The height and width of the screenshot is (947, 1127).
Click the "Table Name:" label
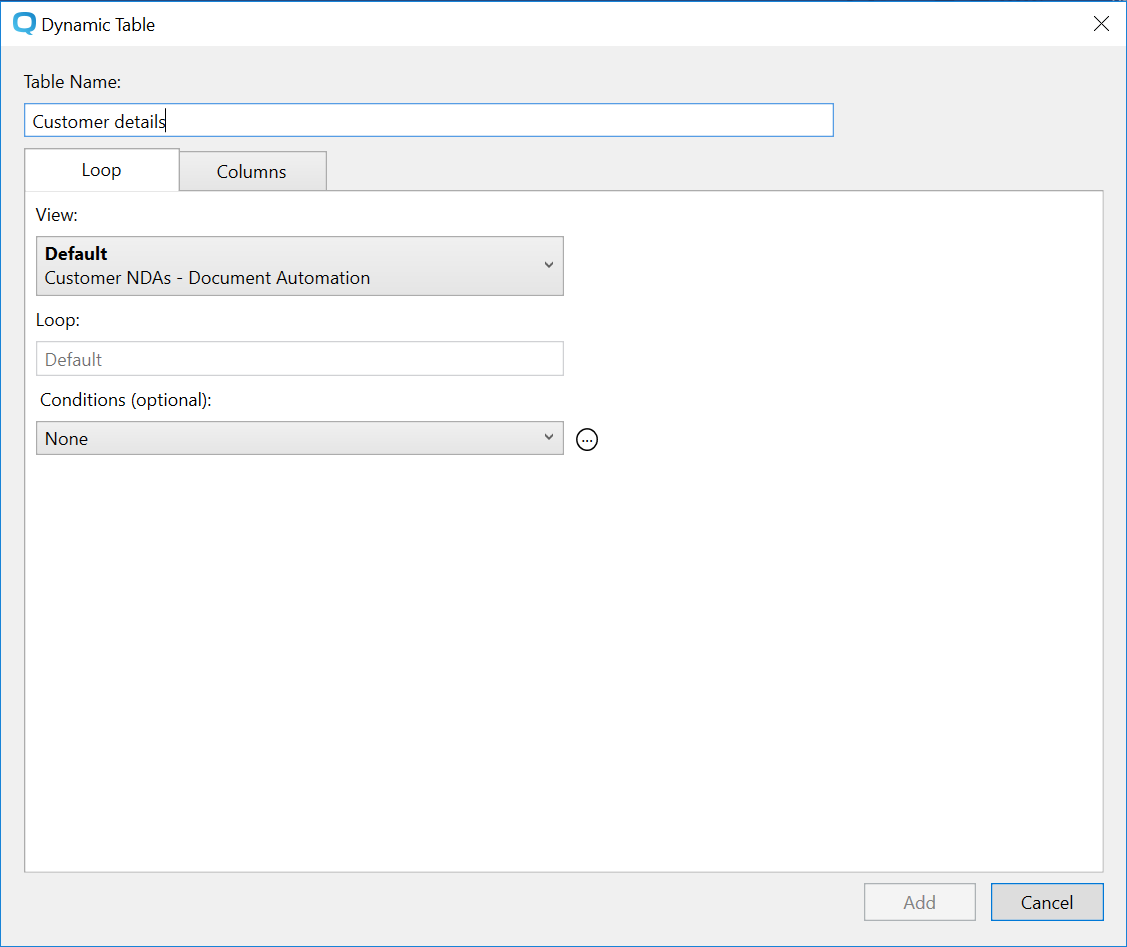pos(72,82)
